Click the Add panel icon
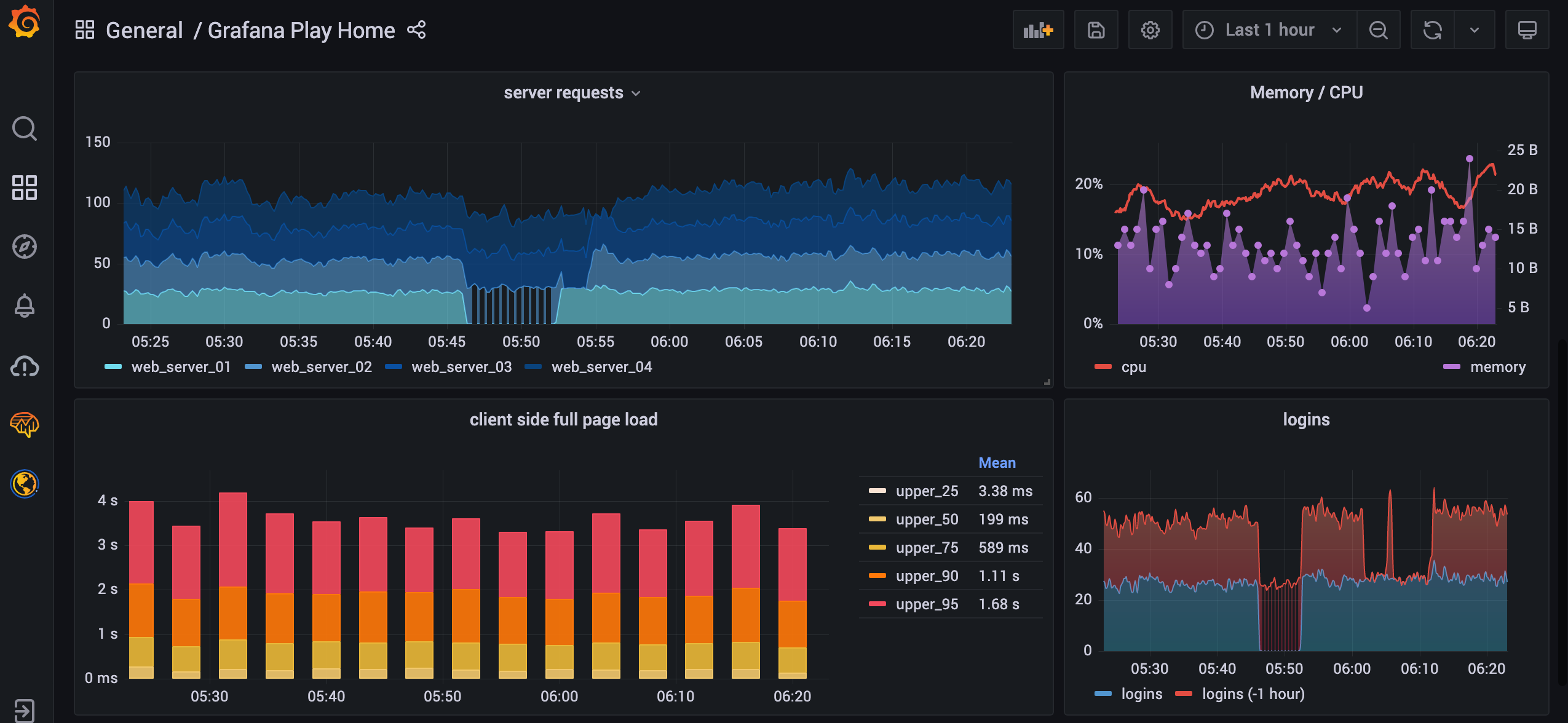 1038,30
